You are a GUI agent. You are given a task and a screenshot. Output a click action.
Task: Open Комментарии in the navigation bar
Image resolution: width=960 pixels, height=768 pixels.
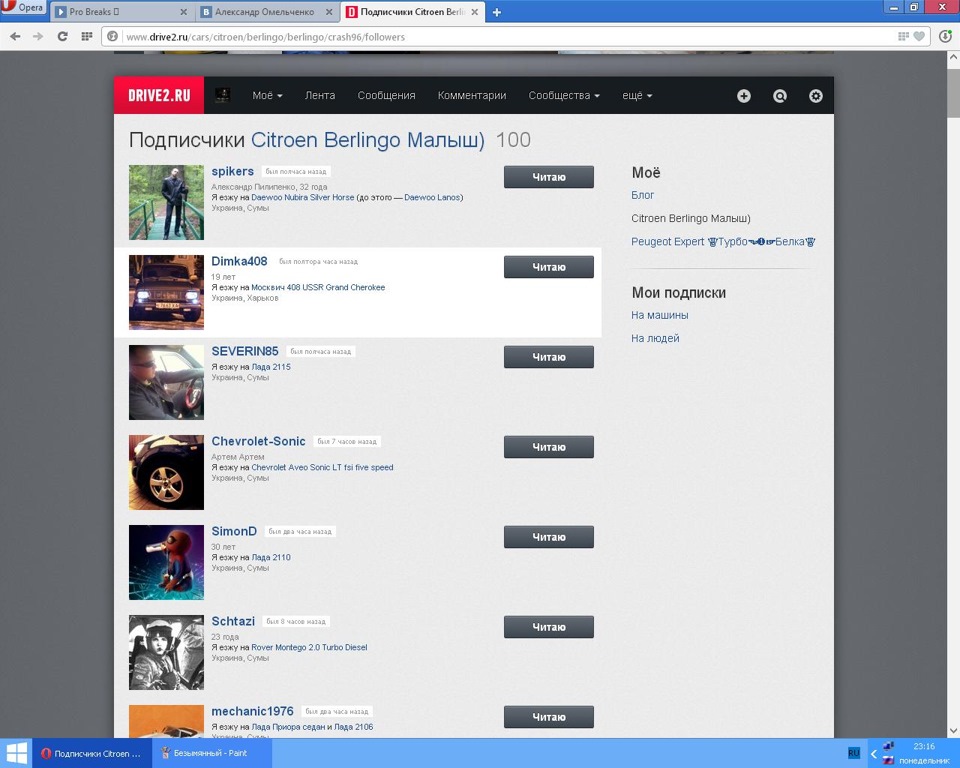pos(472,96)
